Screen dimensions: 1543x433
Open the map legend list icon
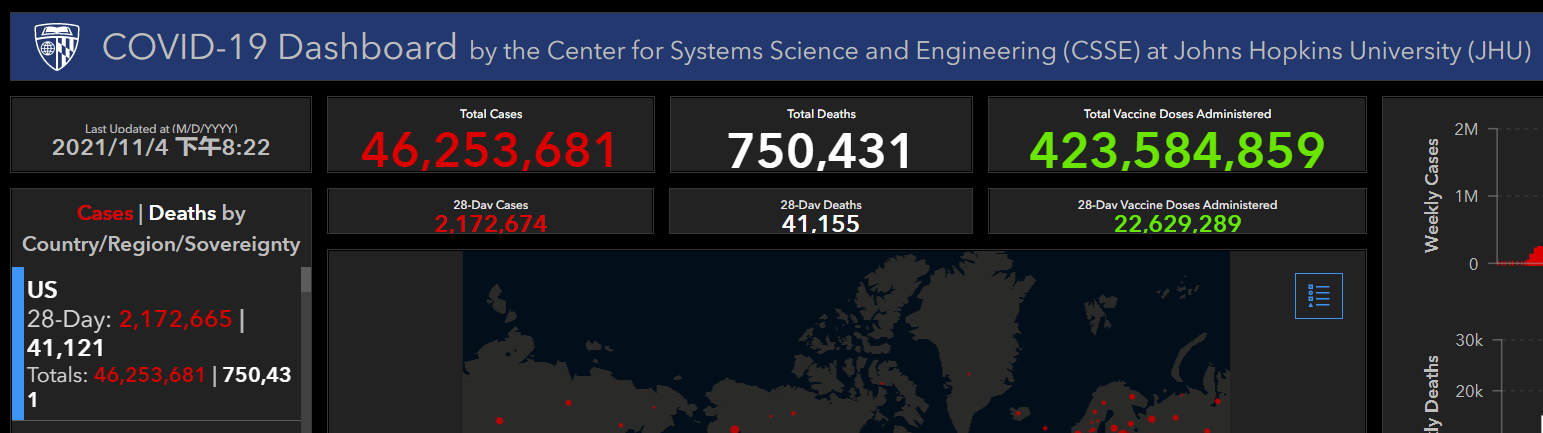[x=1318, y=295]
